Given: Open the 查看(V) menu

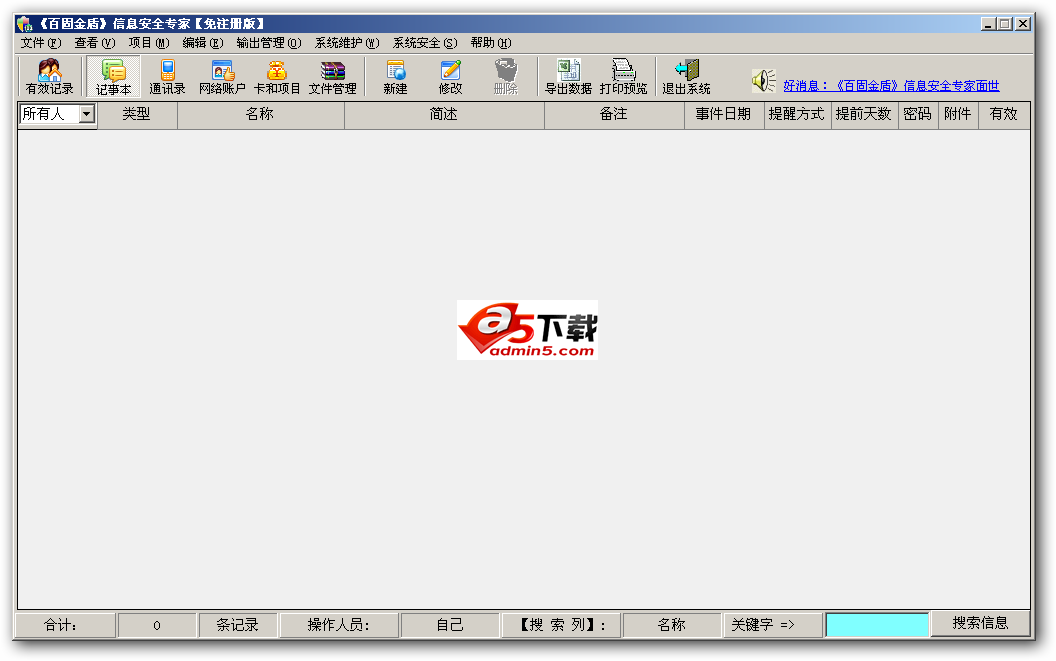Looking at the screenshot, I should [x=94, y=43].
